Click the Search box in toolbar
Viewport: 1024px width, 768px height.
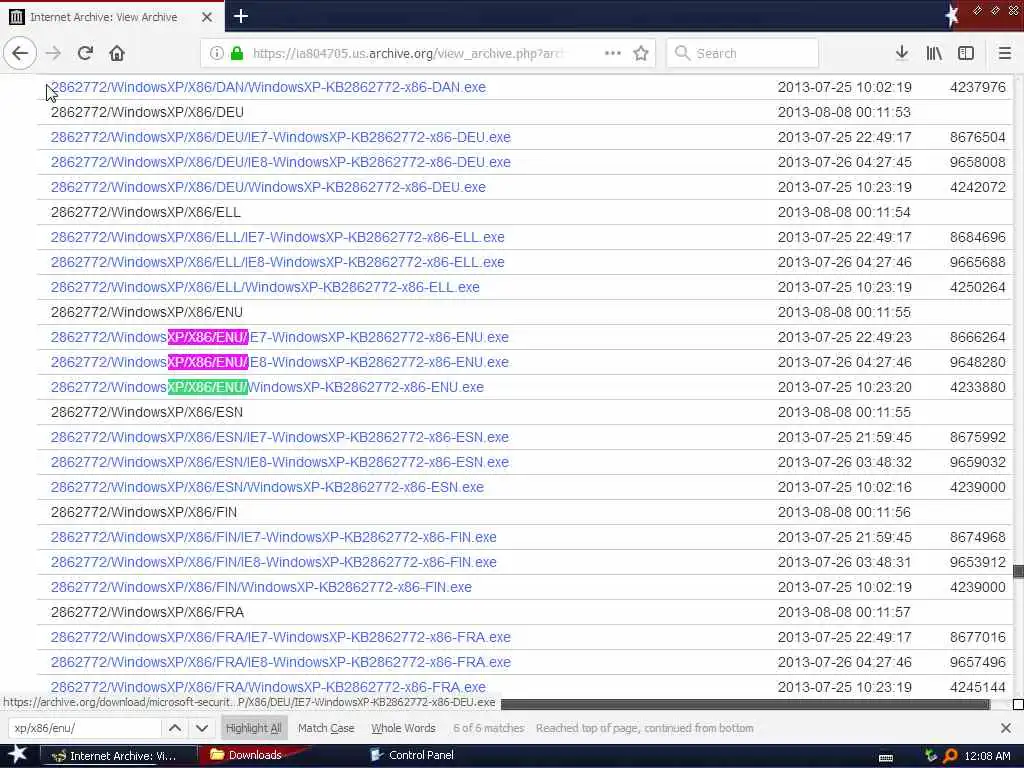[742, 54]
